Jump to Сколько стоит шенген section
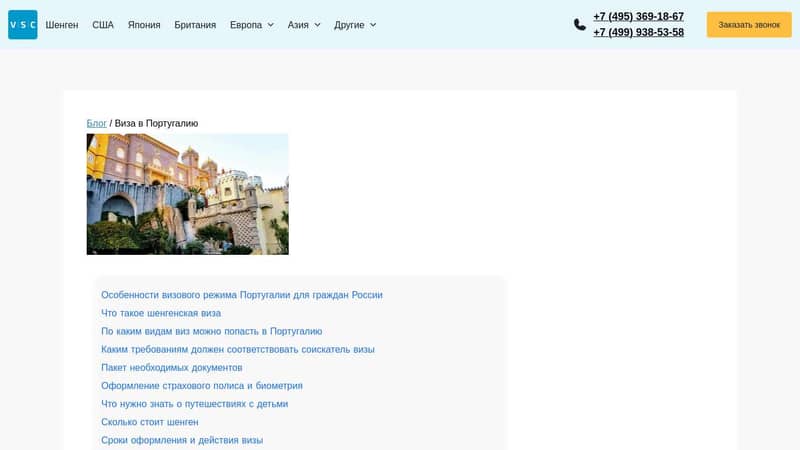The height and width of the screenshot is (450, 800). coord(149,422)
